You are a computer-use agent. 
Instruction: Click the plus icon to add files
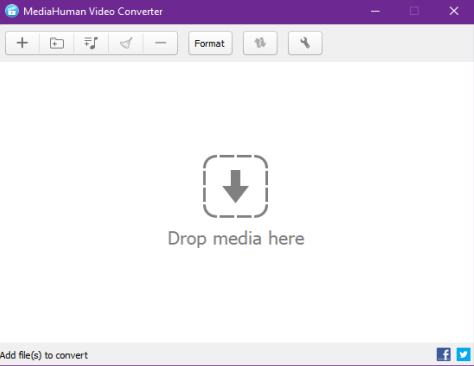tap(22, 43)
